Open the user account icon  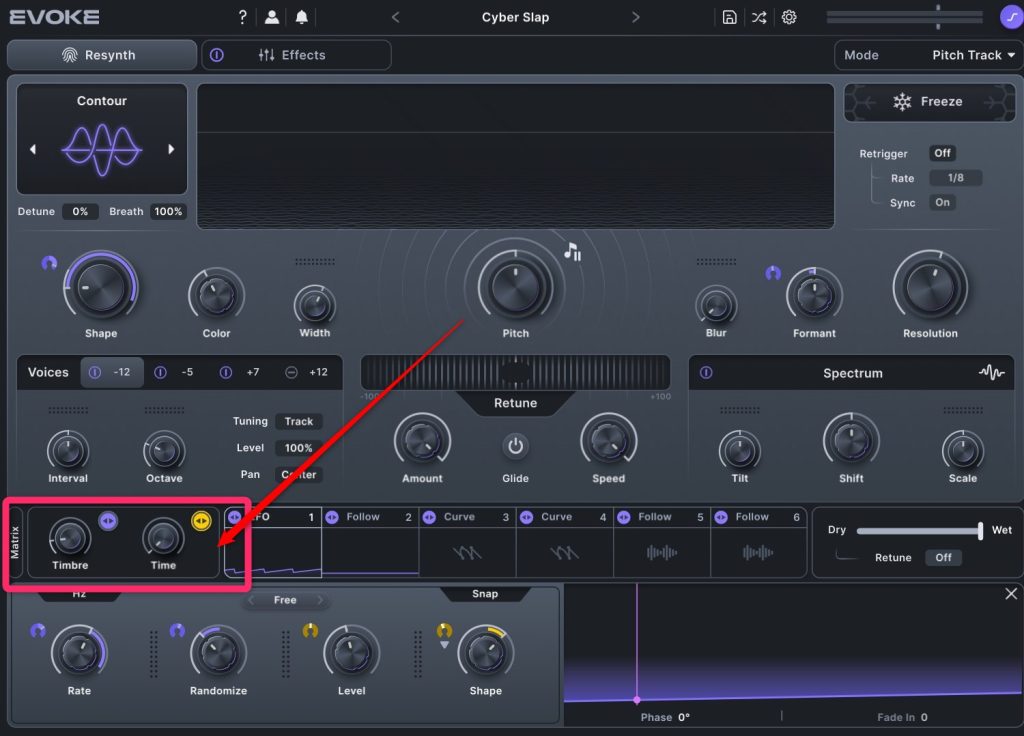(x=271, y=17)
